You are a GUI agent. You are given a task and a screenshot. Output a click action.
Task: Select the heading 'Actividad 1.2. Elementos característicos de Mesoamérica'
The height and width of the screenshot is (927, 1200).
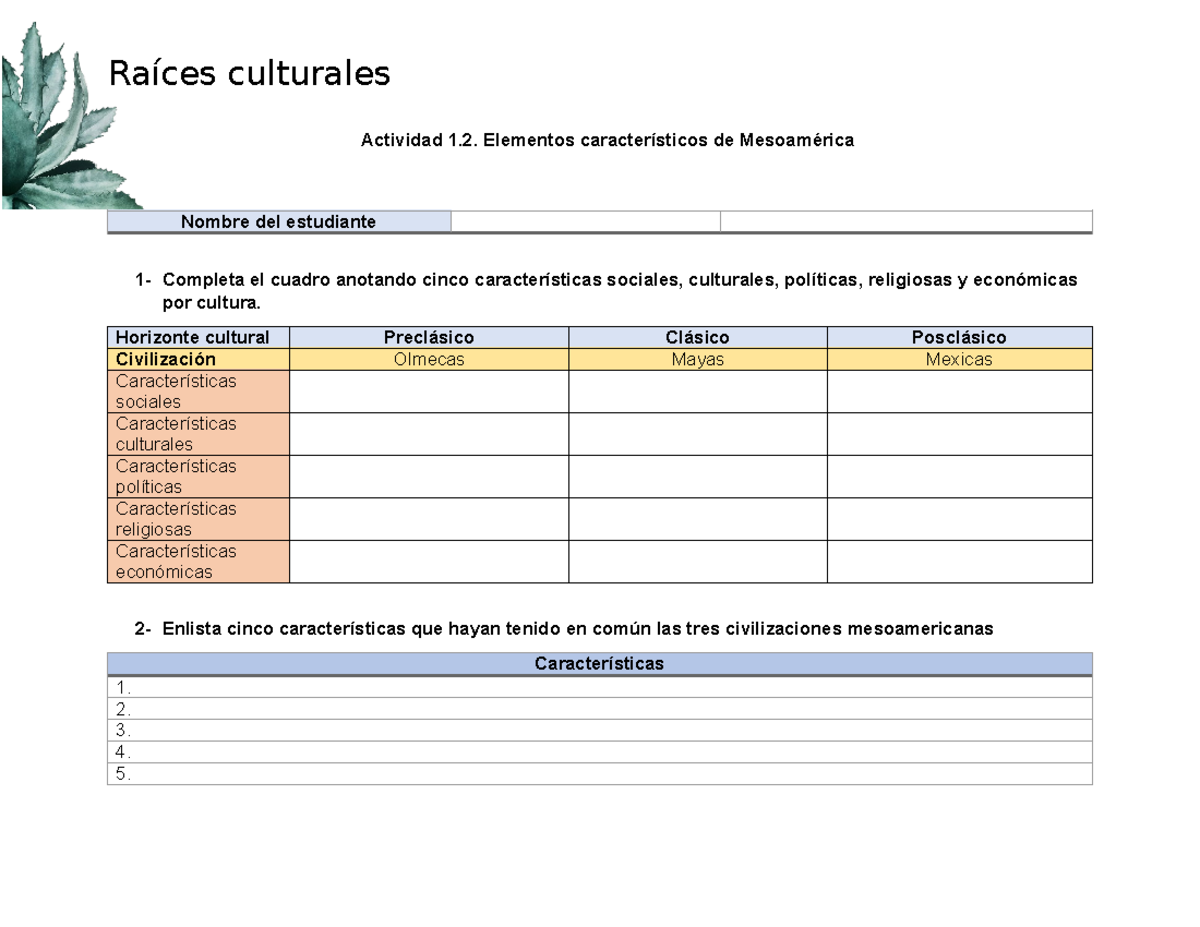[607, 141]
